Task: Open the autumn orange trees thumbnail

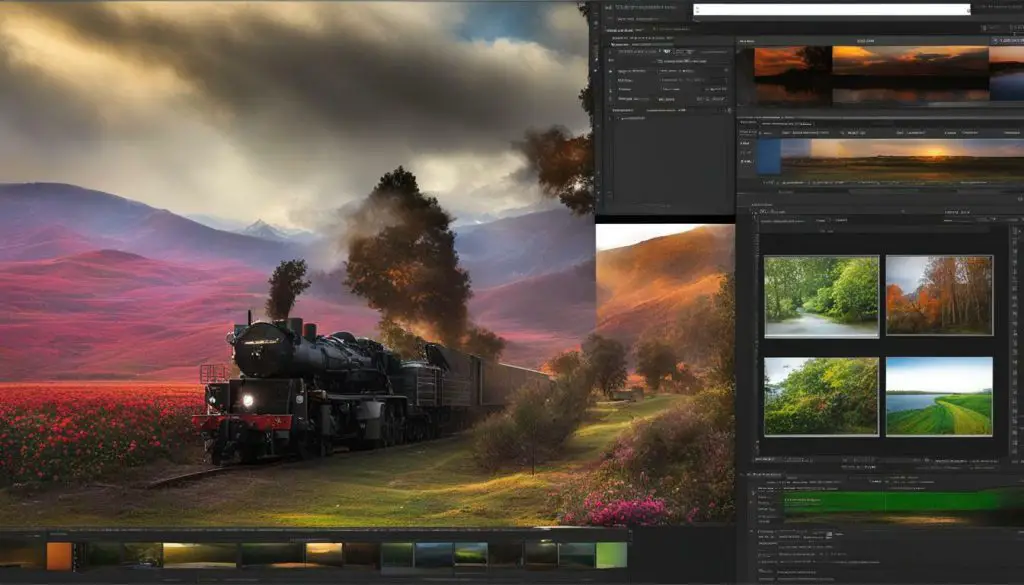Action: [939, 295]
